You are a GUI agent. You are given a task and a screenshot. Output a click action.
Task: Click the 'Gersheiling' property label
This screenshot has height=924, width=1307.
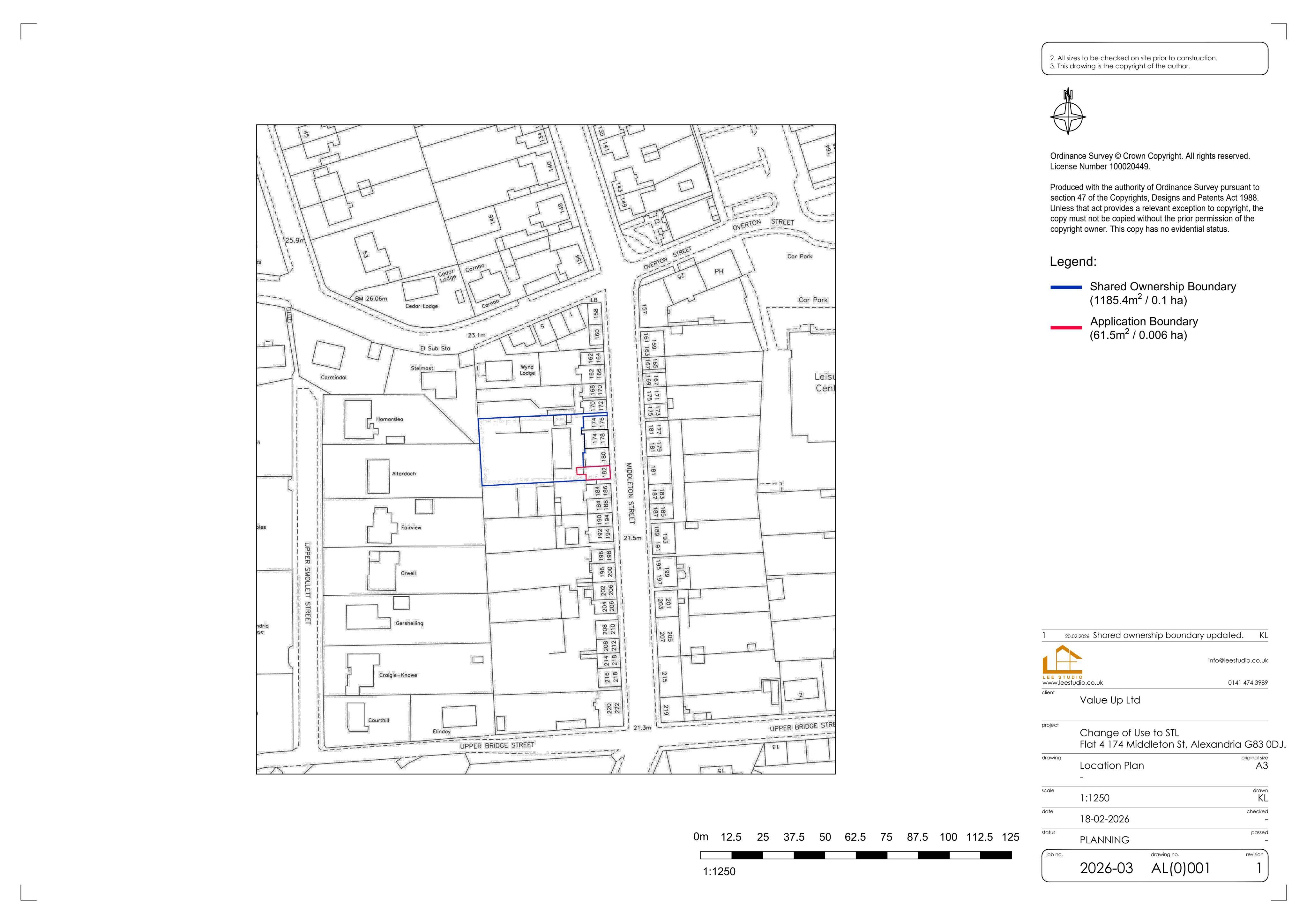click(x=409, y=623)
